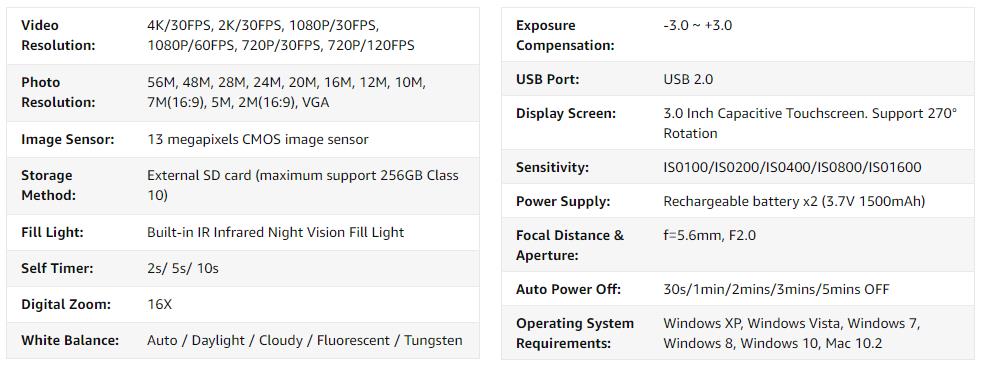Click the 4K/30FPS video resolution text

(281, 35)
